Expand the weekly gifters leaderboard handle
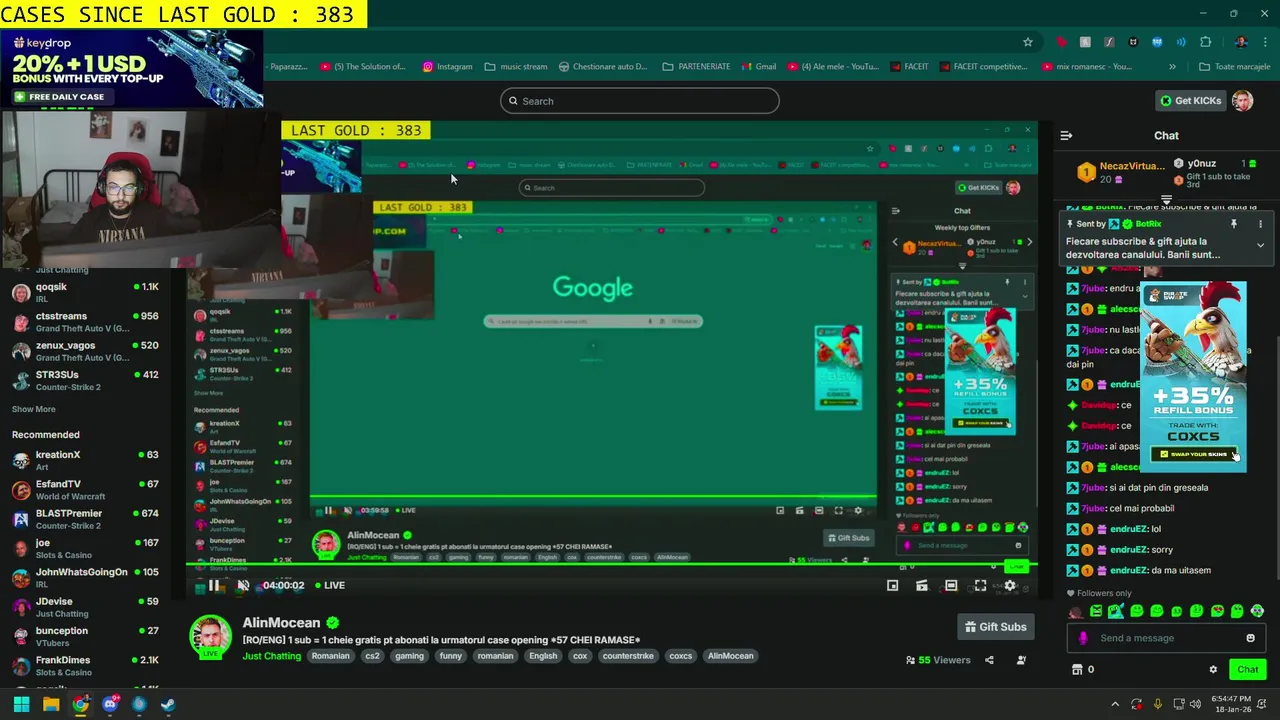This screenshot has height=720, width=1280. pos(1166,200)
